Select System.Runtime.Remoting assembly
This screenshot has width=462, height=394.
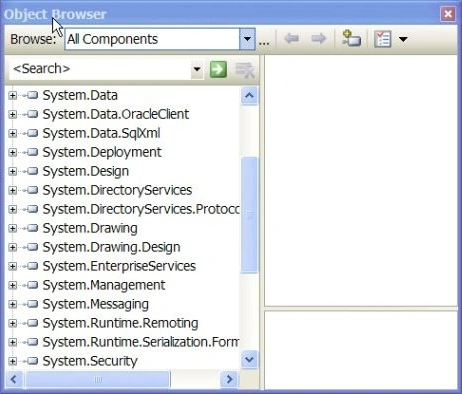[120, 324]
